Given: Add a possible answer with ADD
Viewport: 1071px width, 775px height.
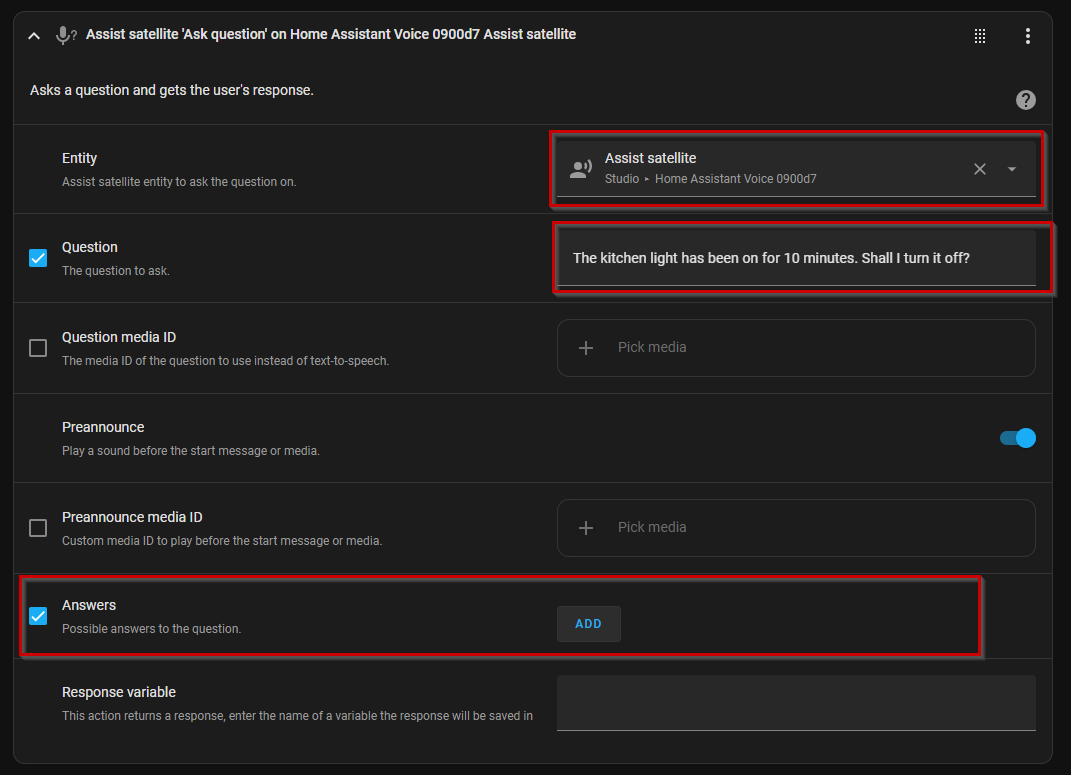Looking at the screenshot, I should click(588, 624).
